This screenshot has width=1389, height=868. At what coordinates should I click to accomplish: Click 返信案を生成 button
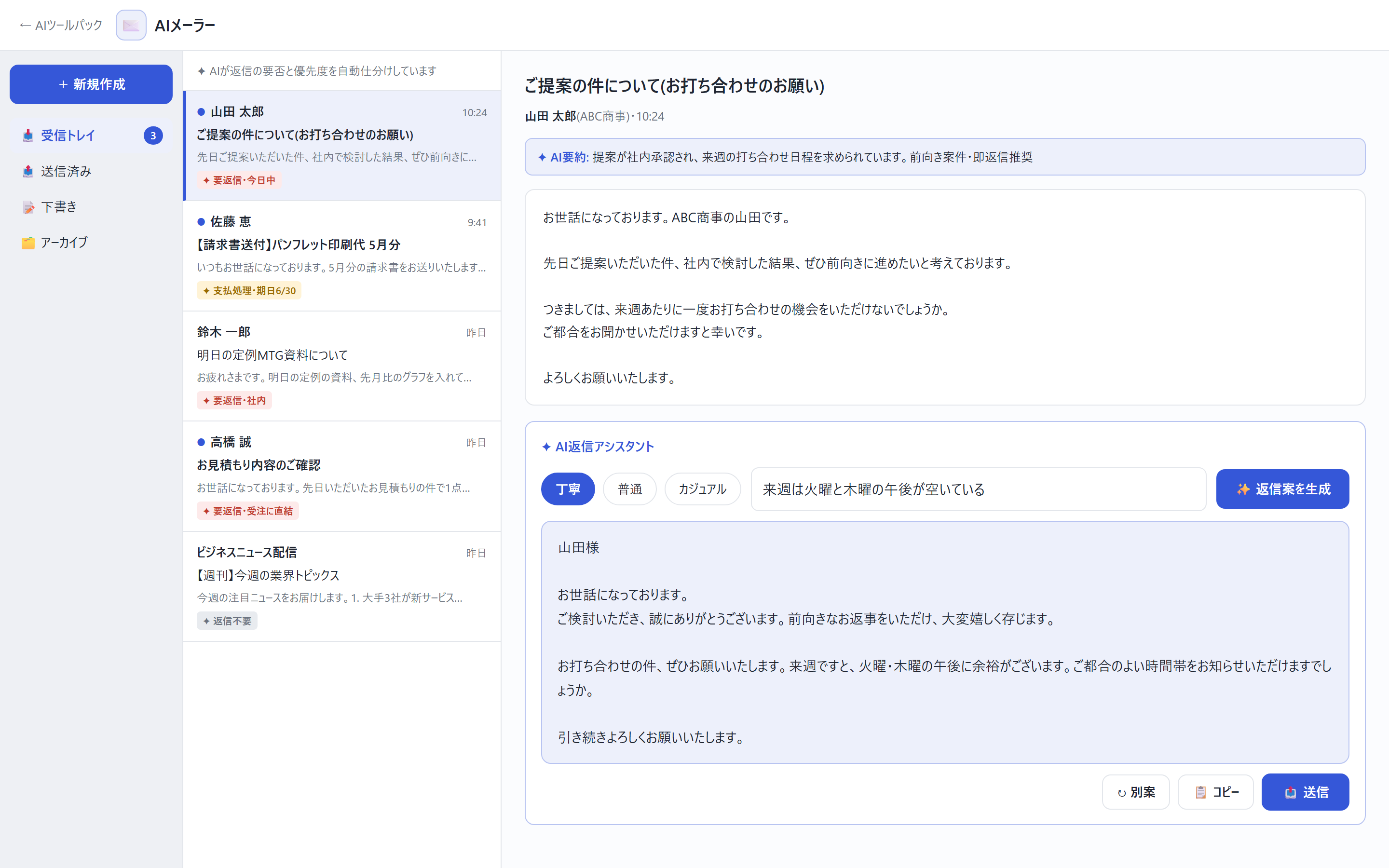tap(1282, 489)
